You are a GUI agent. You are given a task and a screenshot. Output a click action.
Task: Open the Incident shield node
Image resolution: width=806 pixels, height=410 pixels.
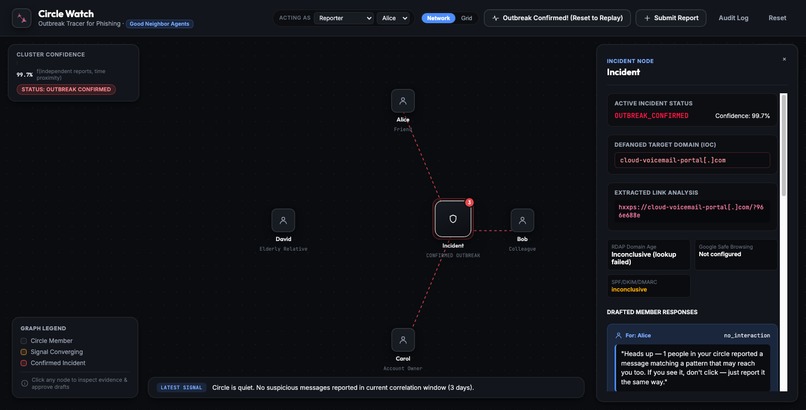click(453, 219)
